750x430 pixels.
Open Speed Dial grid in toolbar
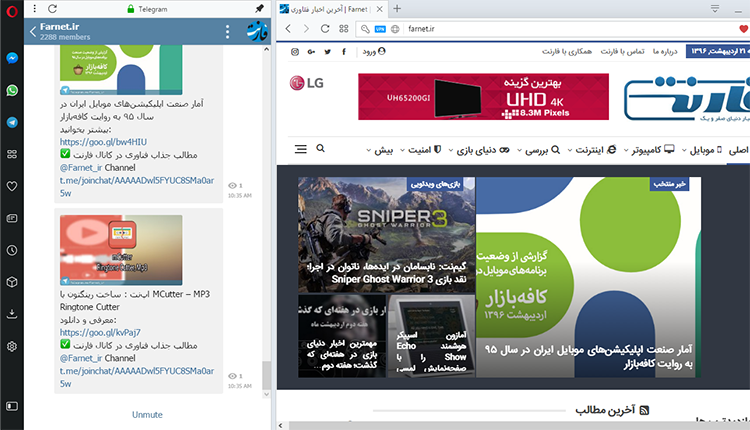click(343, 29)
